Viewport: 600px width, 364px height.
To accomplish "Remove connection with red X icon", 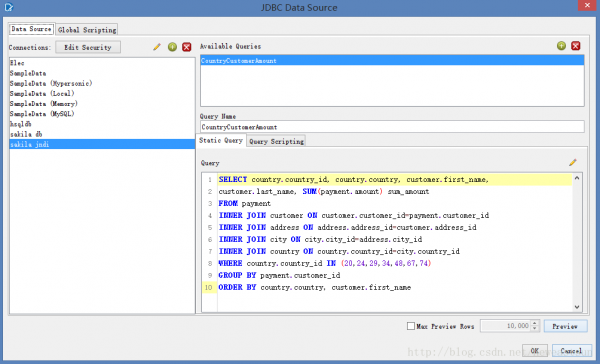I will (187, 47).
